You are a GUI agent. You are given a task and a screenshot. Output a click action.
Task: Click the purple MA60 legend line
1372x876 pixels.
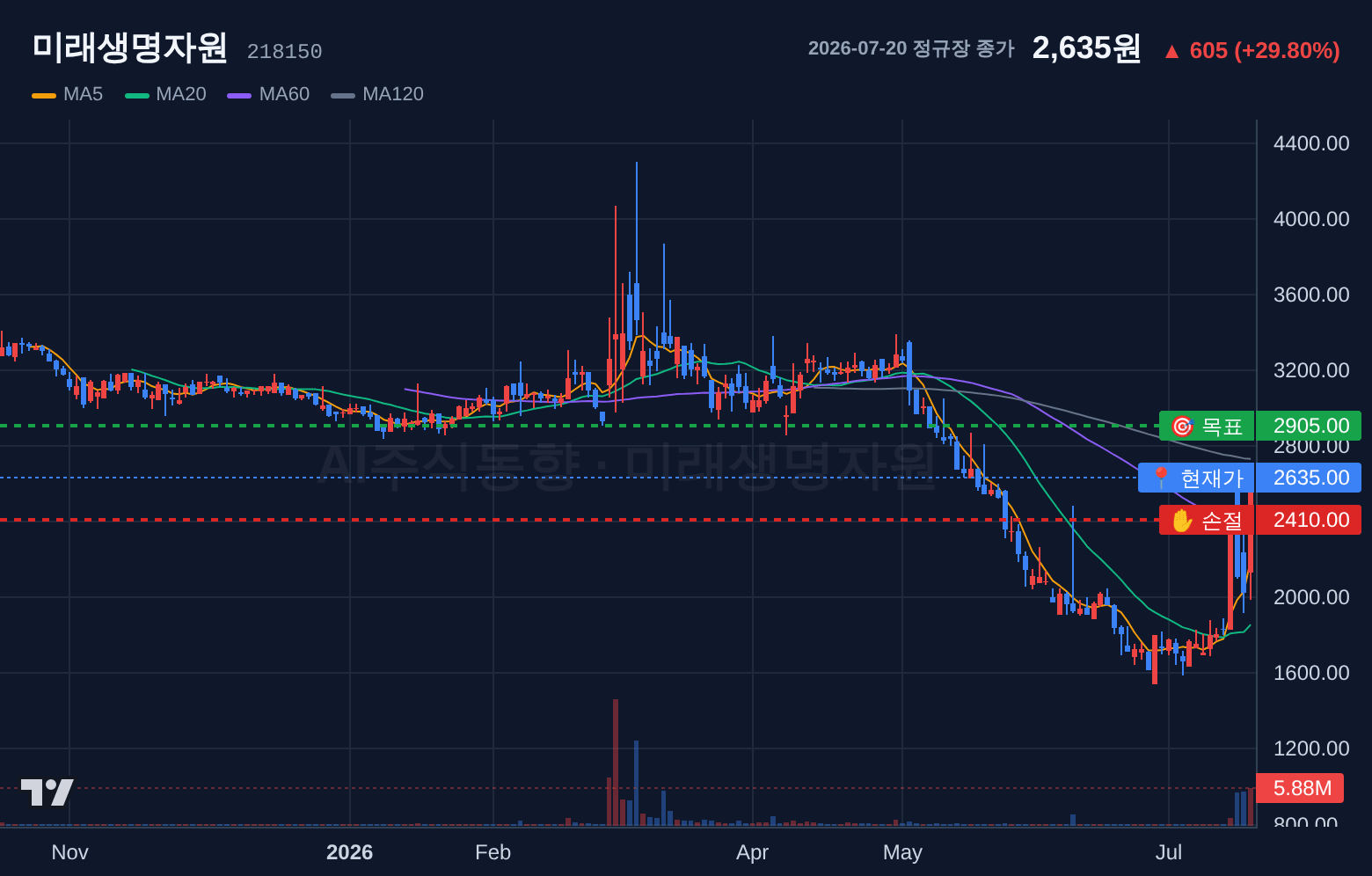point(239,95)
